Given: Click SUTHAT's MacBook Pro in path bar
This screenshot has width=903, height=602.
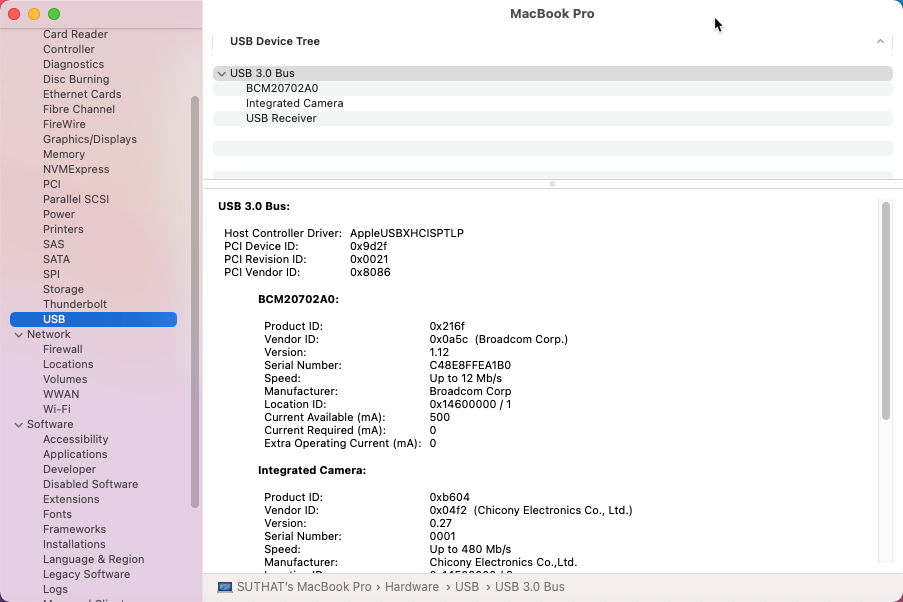Looking at the screenshot, I should [304, 587].
